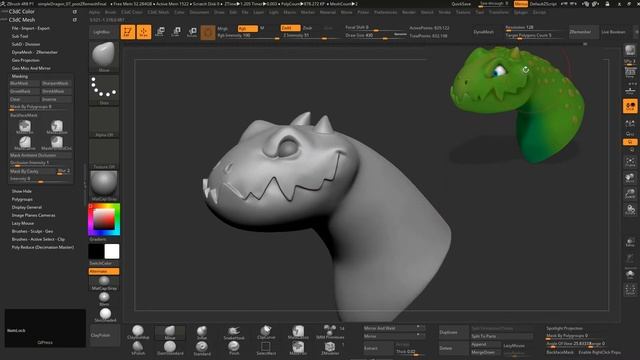The image size is (640, 360).
Task: Toggle the Zsub mode button
Action: pyautogui.click(x=307, y=28)
